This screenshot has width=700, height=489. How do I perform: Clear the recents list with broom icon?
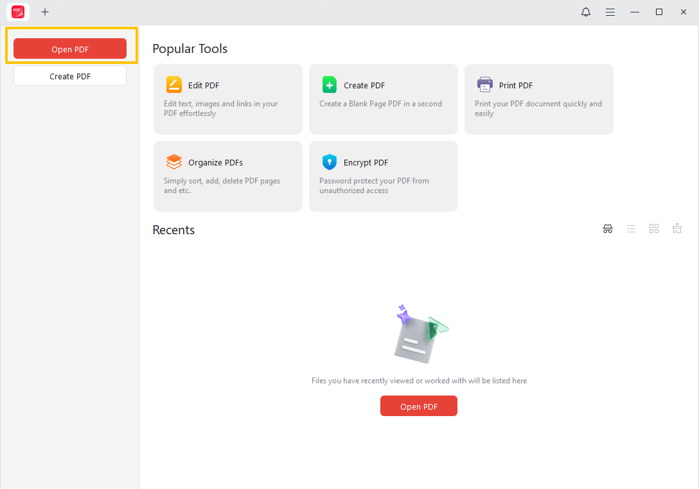click(x=677, y=229)
